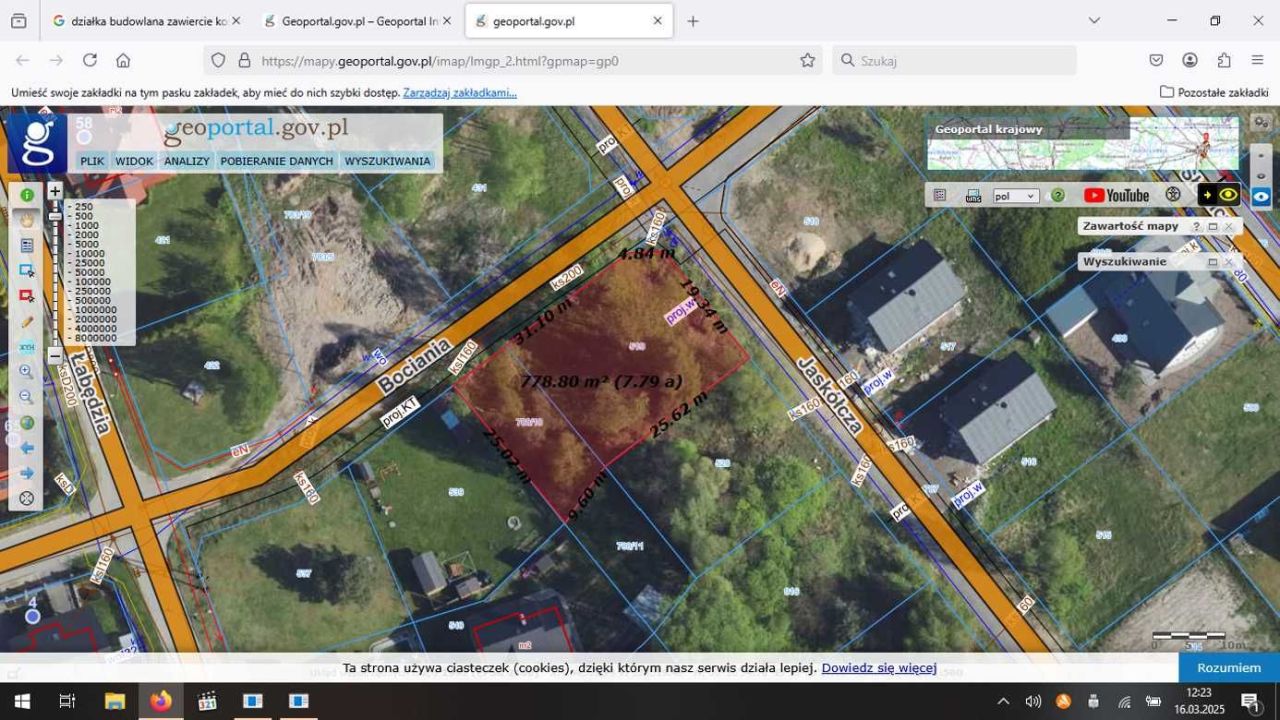Go to previous map view arrow
This screenshot has width=1280, height=720.
pos(27,448)
